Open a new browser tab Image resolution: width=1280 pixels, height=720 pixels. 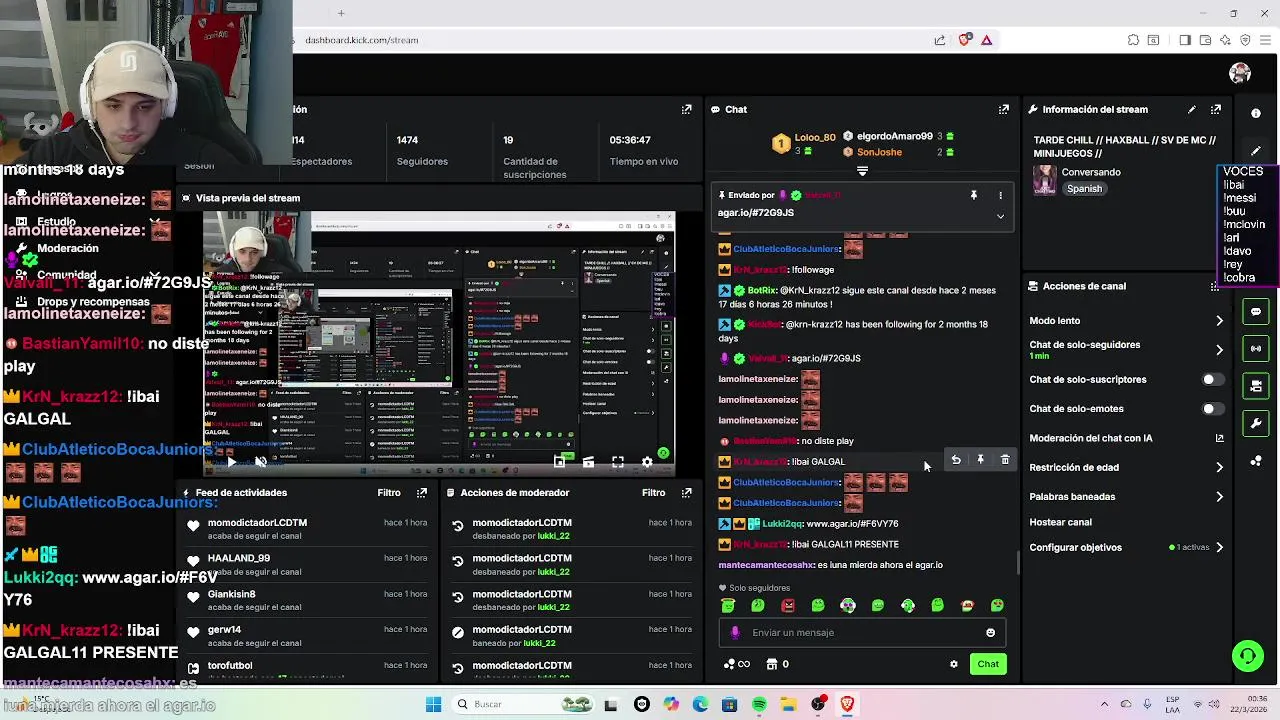(341, 13)
